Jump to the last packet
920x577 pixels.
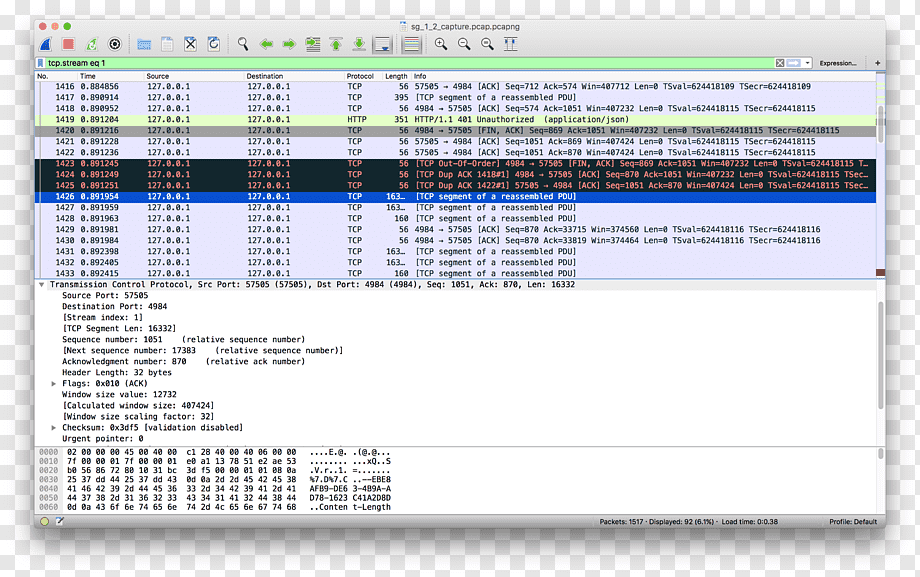click(x=359, y=44)
